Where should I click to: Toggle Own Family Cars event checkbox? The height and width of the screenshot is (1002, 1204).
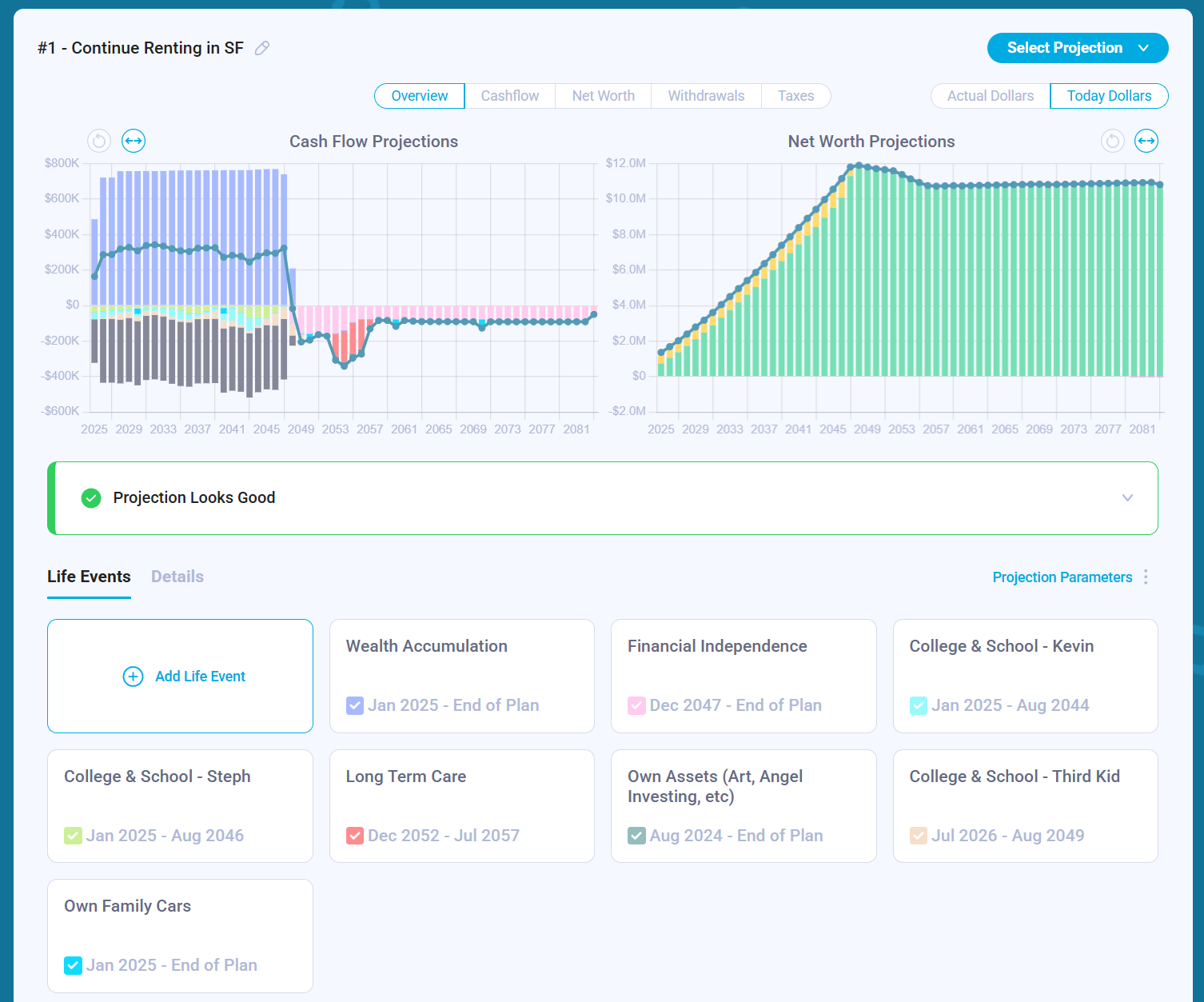73,965
